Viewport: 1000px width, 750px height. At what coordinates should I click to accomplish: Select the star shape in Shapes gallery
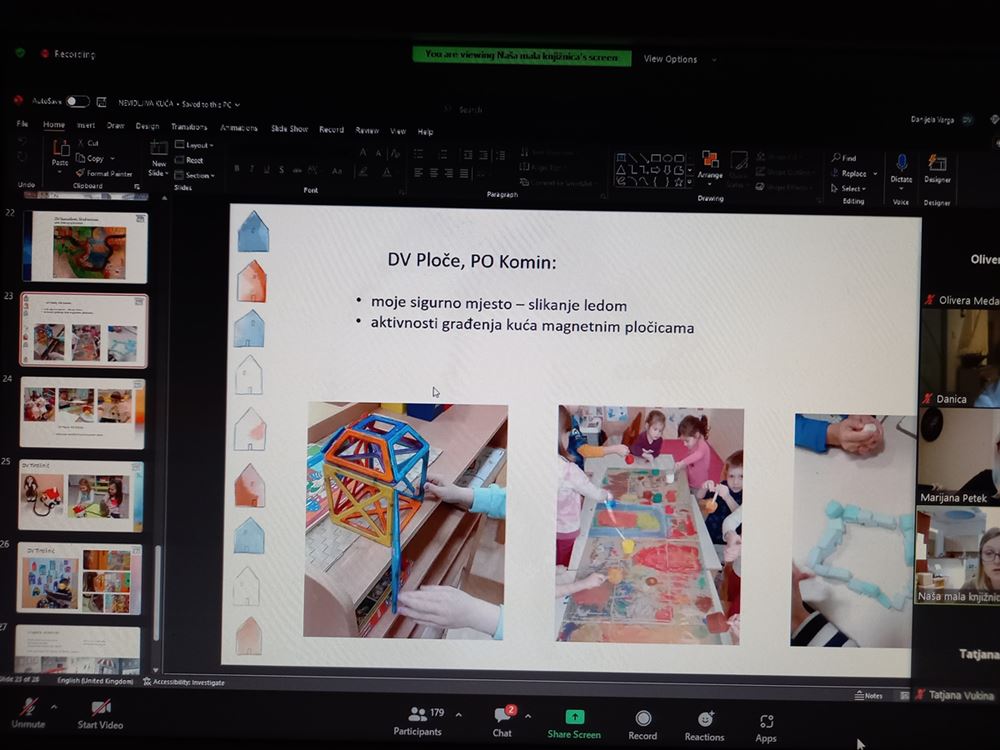(x=679, y=182)
